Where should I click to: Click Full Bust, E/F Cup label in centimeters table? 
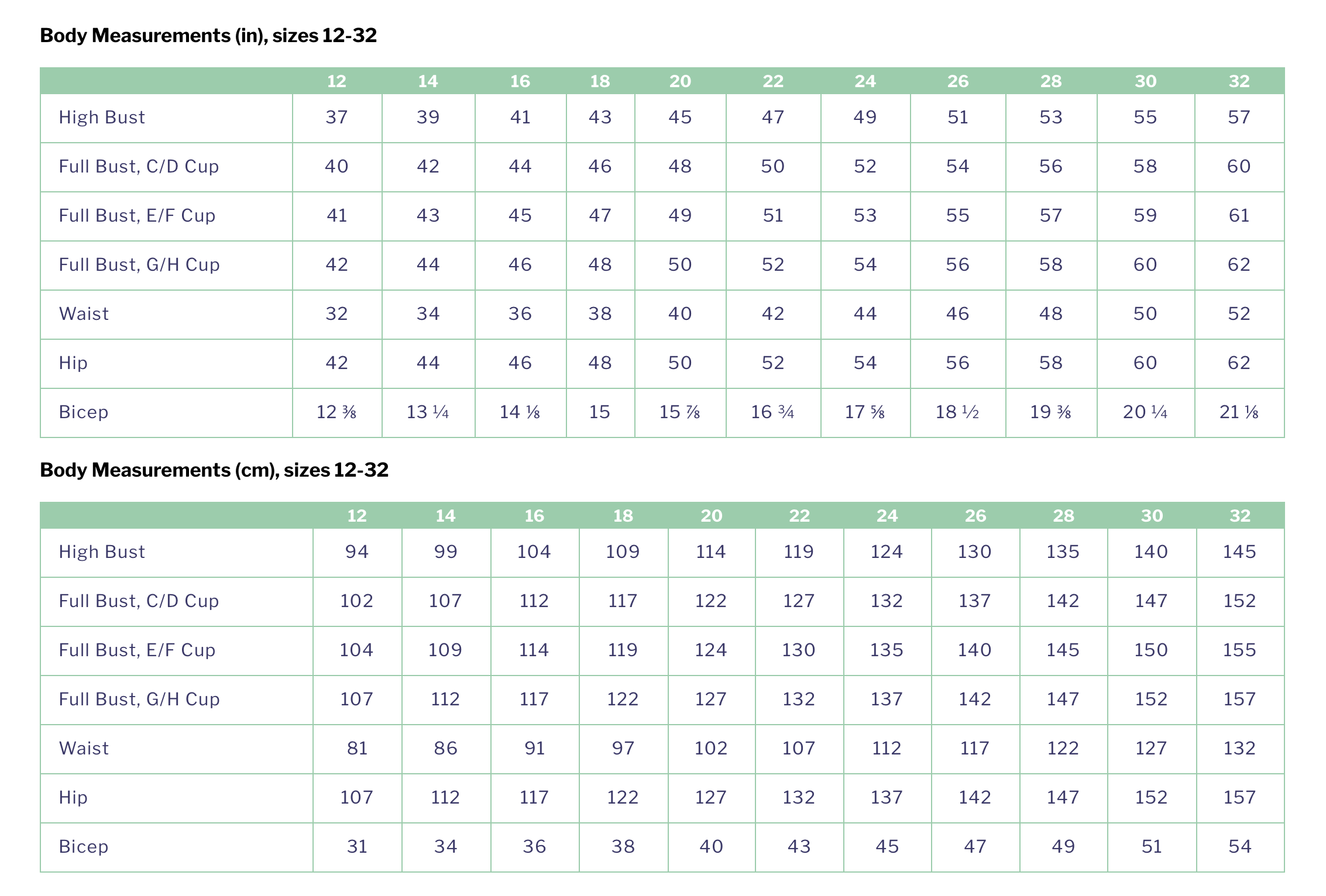[137, 650]
